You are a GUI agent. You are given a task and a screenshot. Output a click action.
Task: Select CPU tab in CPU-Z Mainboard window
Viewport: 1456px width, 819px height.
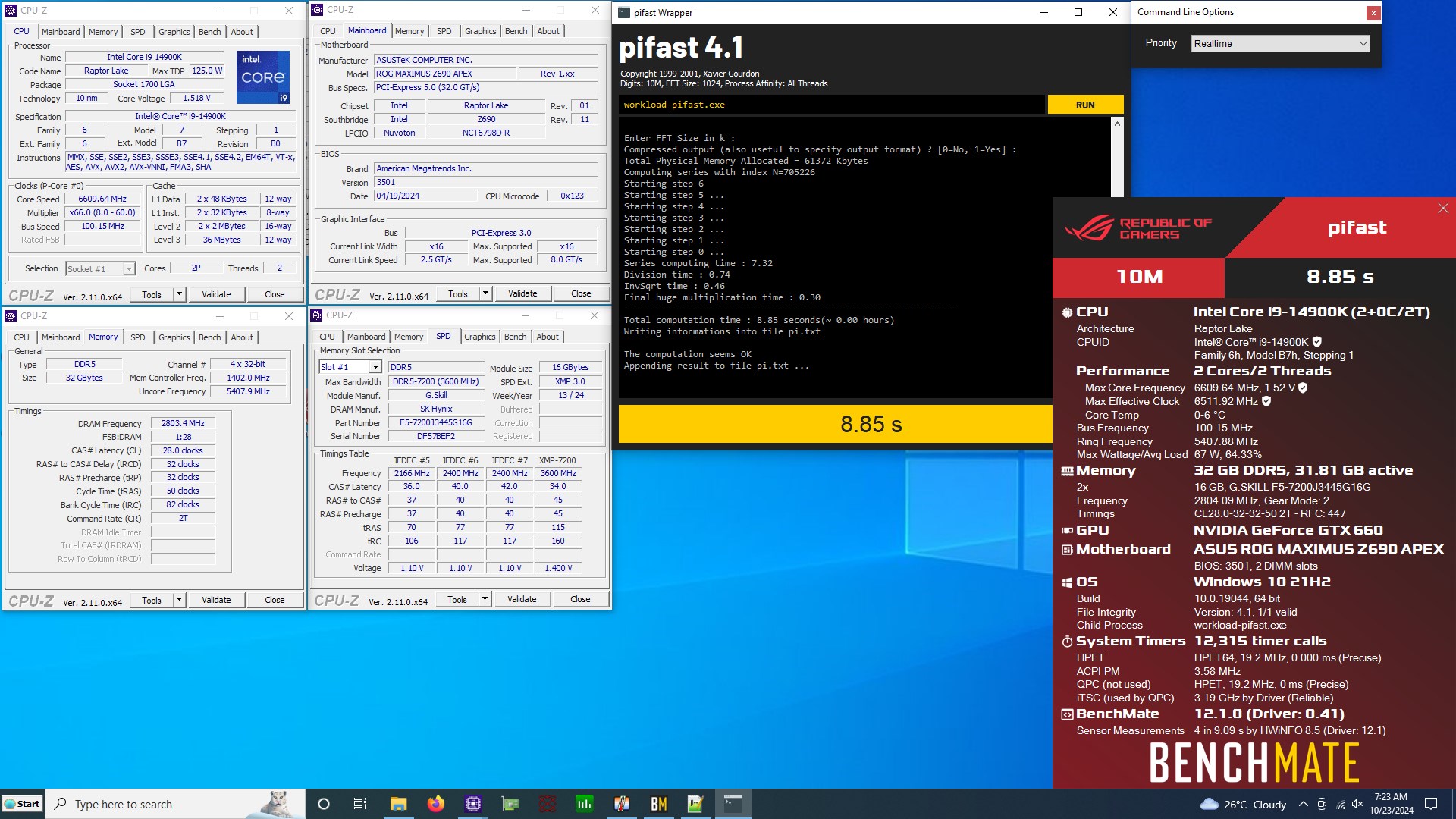click(328, 31)
